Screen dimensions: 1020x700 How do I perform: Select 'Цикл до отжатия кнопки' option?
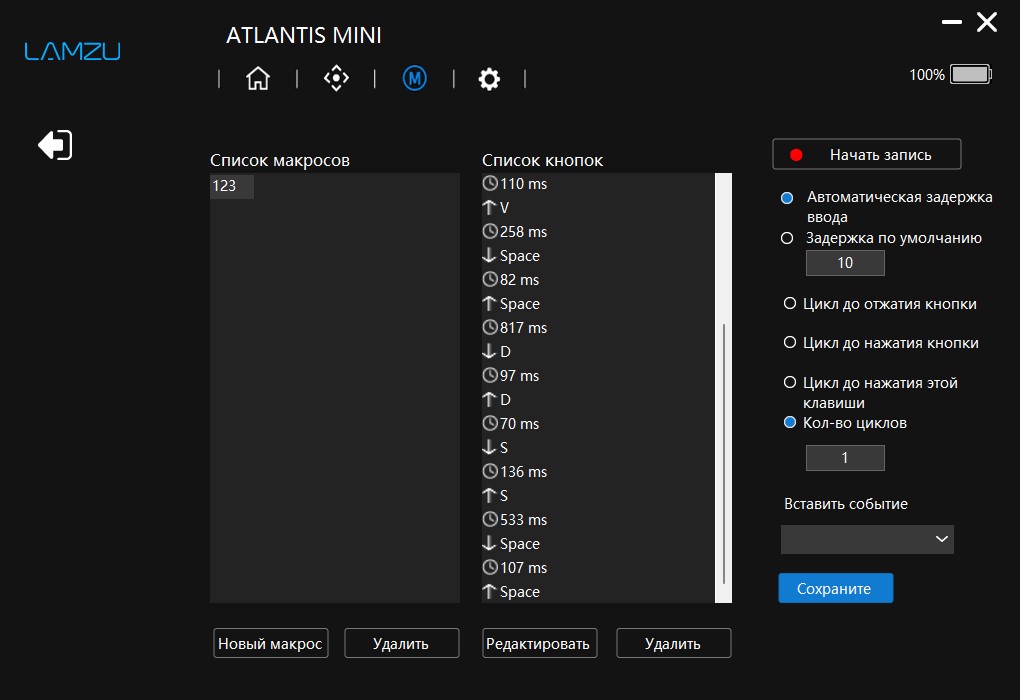pos(790,303)
